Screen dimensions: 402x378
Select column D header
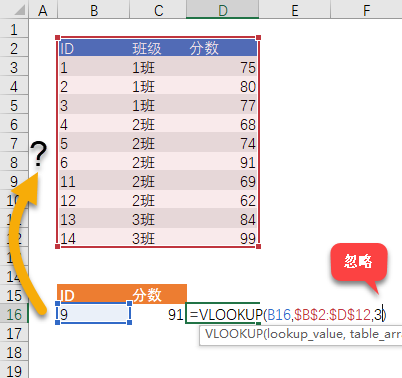223,9
